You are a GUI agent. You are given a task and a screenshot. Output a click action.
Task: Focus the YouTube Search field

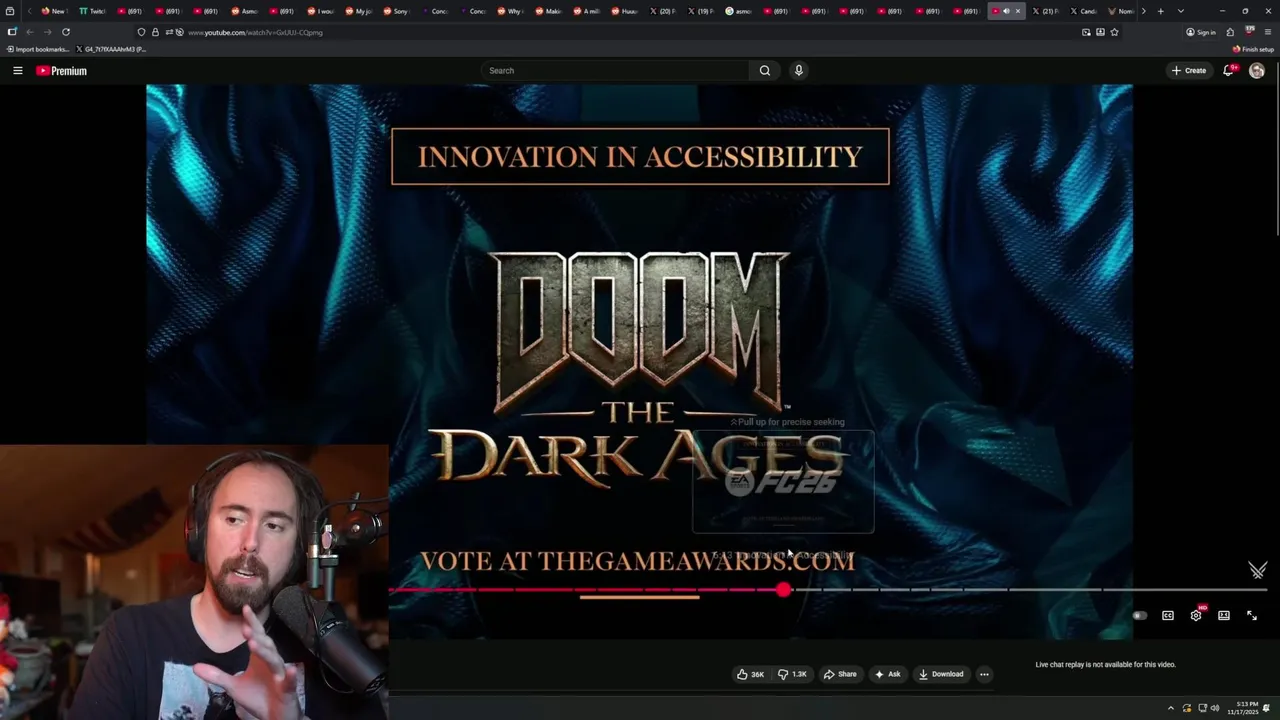click(x=615, y=71)
